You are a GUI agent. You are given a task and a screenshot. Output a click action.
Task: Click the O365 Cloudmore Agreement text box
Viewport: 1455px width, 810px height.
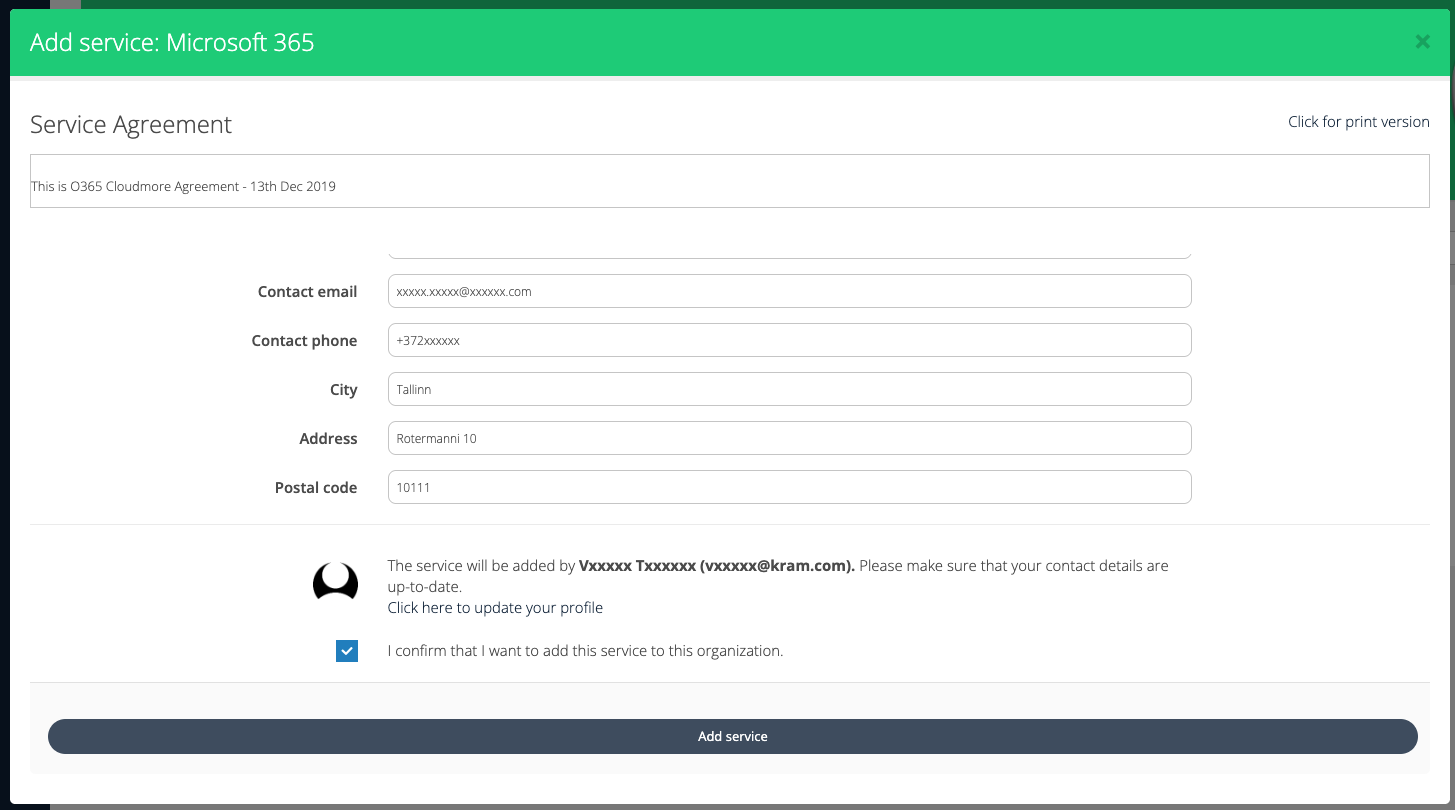729,181
